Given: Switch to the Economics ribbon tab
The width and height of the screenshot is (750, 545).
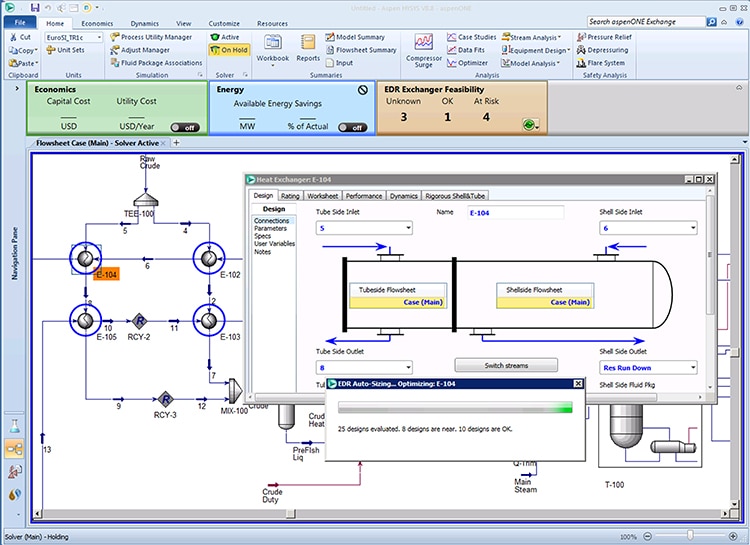Looking at the screenshot, I should pyautogui.click(x=97, y=23).
